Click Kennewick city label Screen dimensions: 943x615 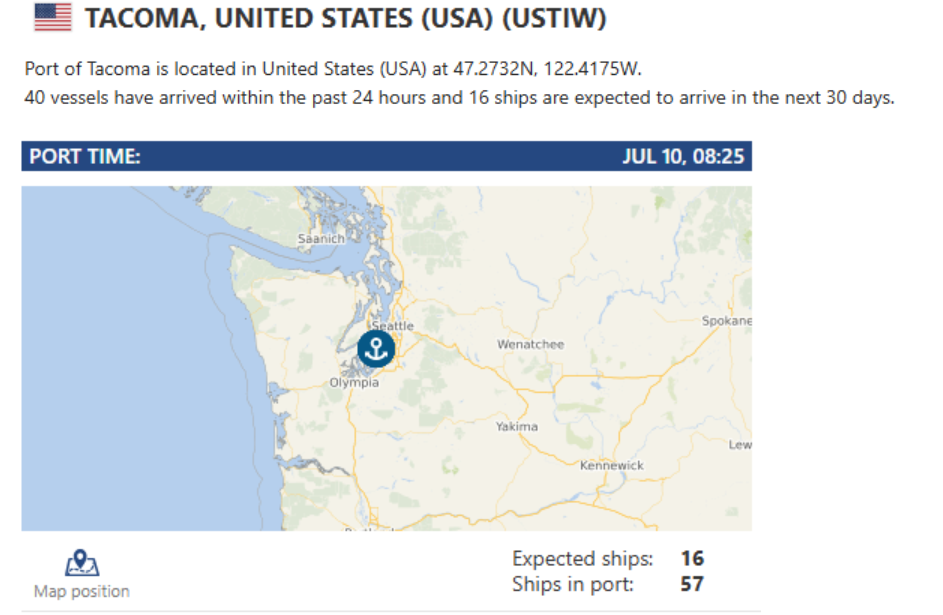612,465
